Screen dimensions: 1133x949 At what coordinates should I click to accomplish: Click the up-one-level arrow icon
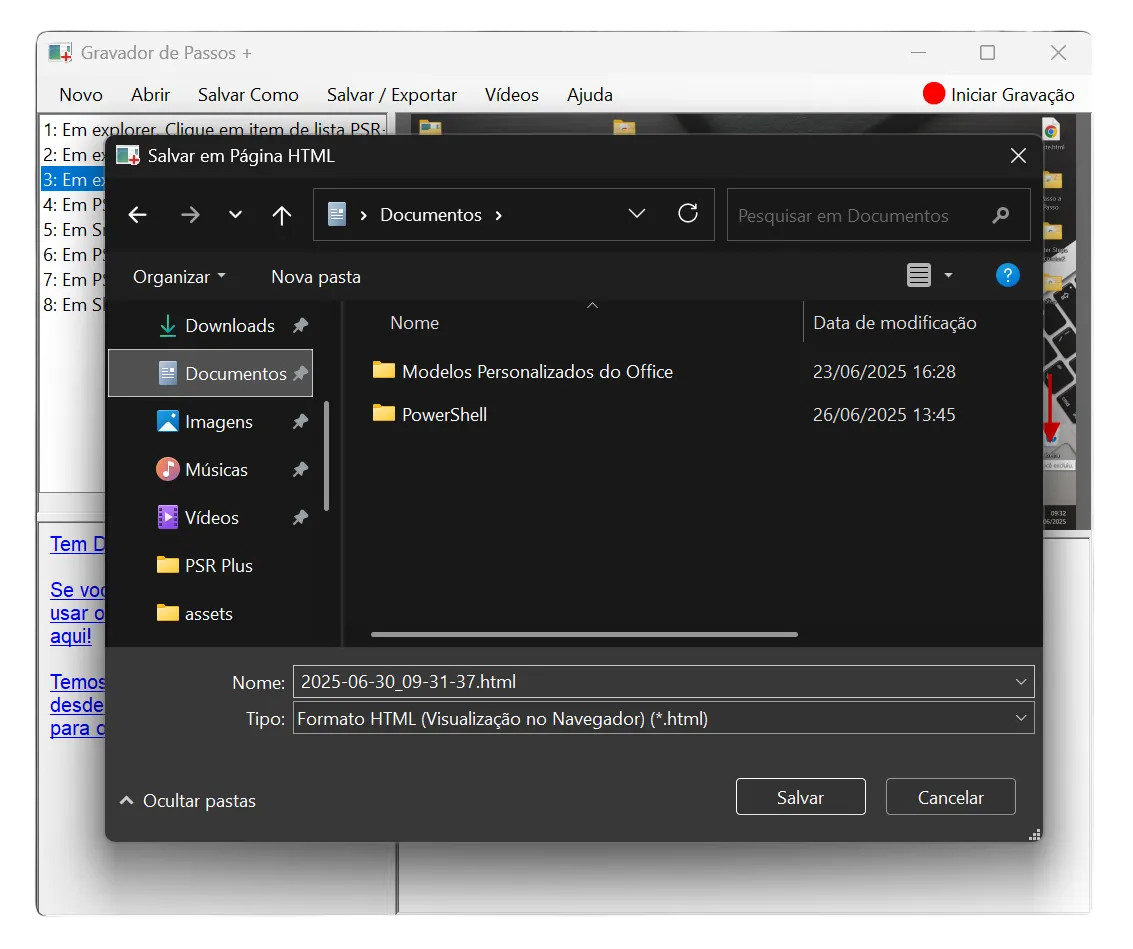[282, 215]
